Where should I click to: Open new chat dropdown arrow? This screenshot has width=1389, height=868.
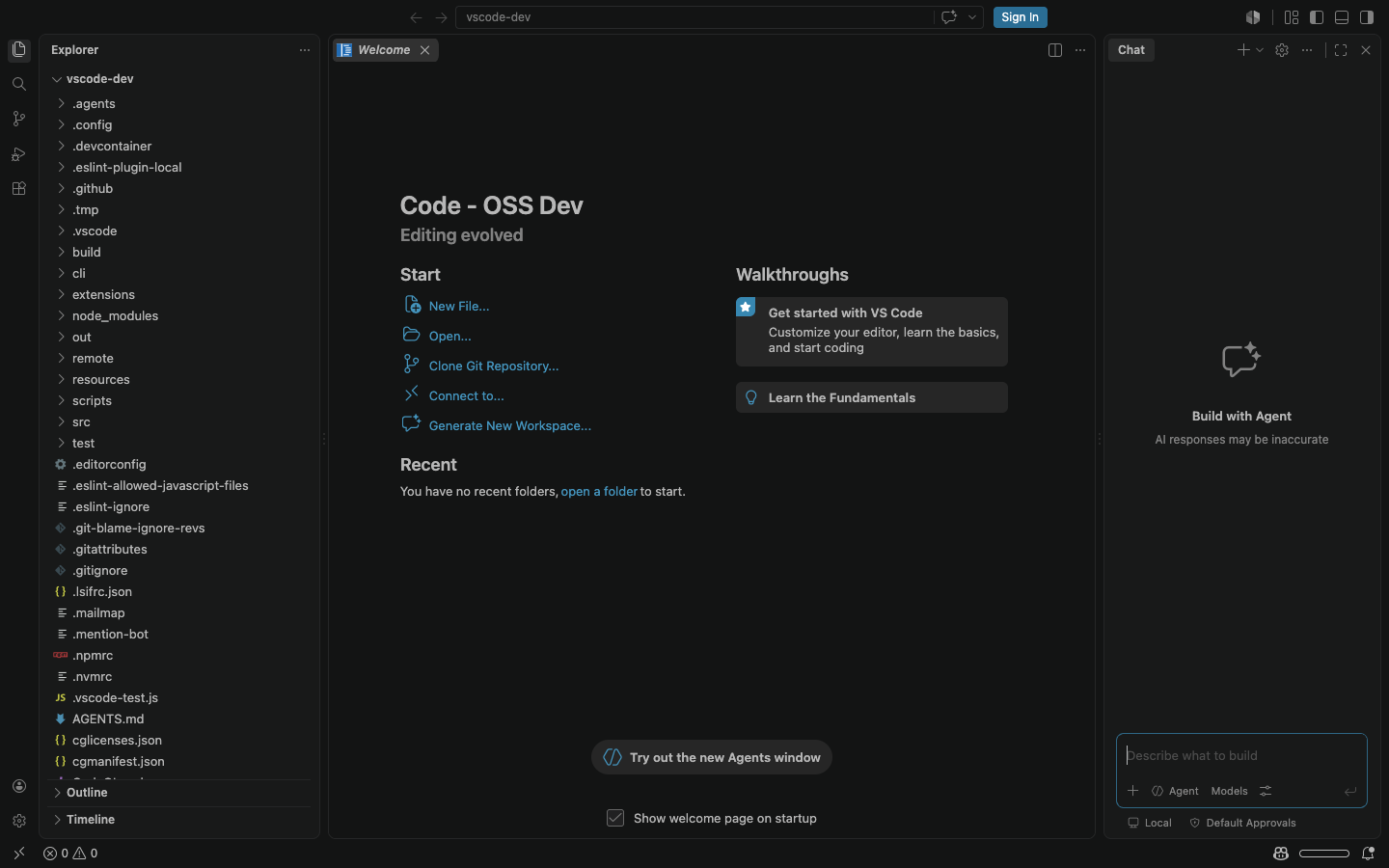point(1260,50)
